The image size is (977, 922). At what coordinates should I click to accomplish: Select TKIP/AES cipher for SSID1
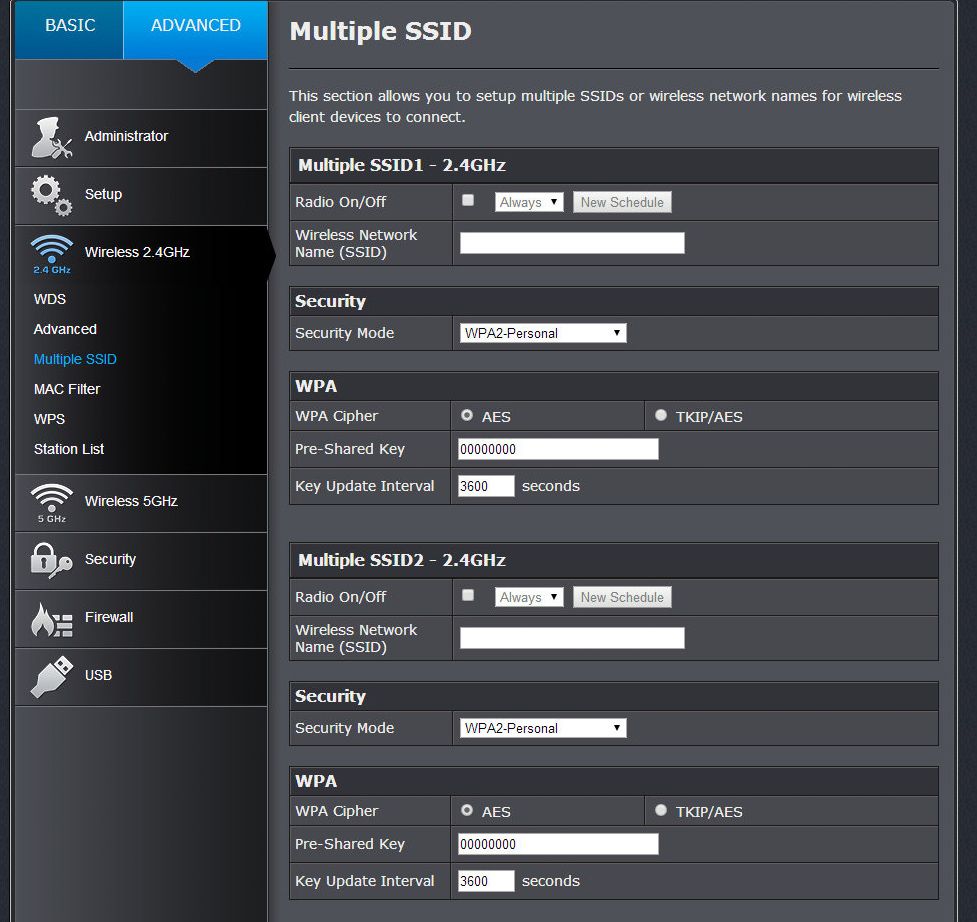660,416
